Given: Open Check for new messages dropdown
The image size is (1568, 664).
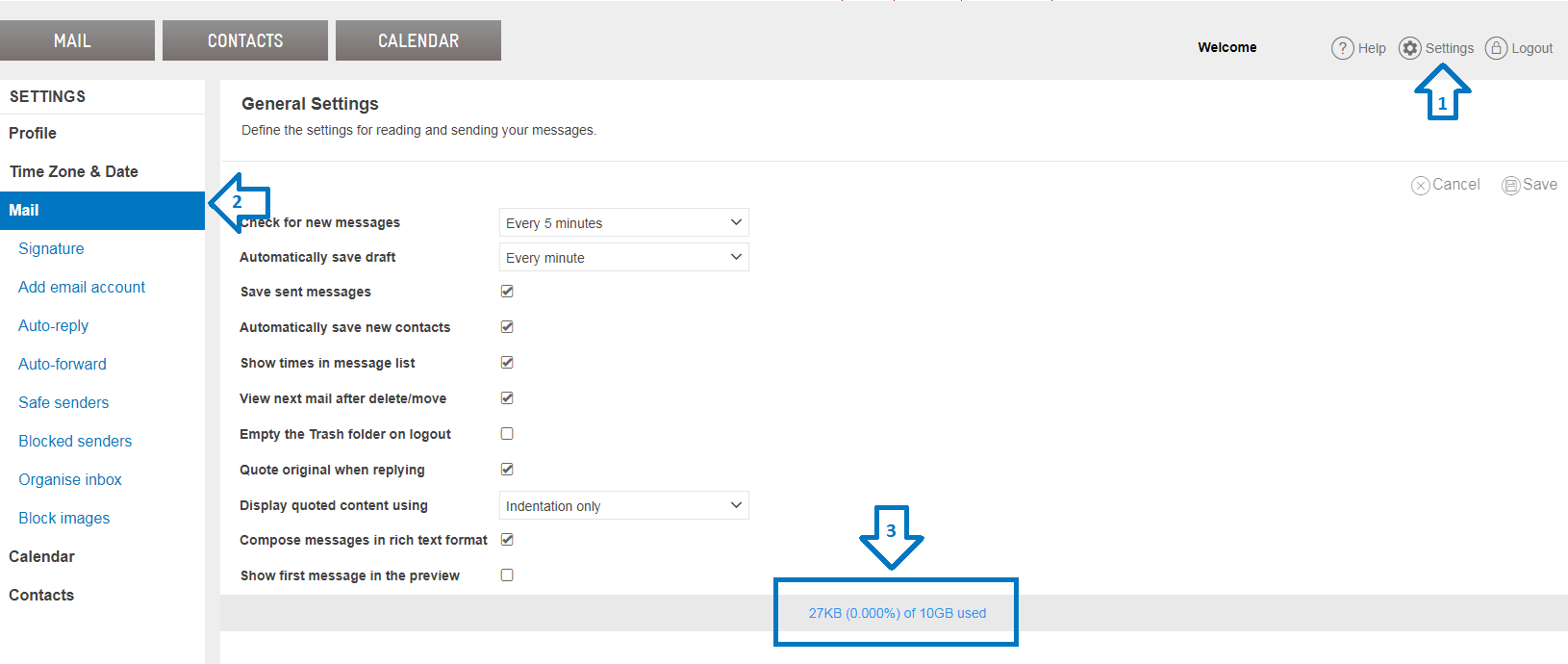Looking at the screenshot, I should 623,223.
